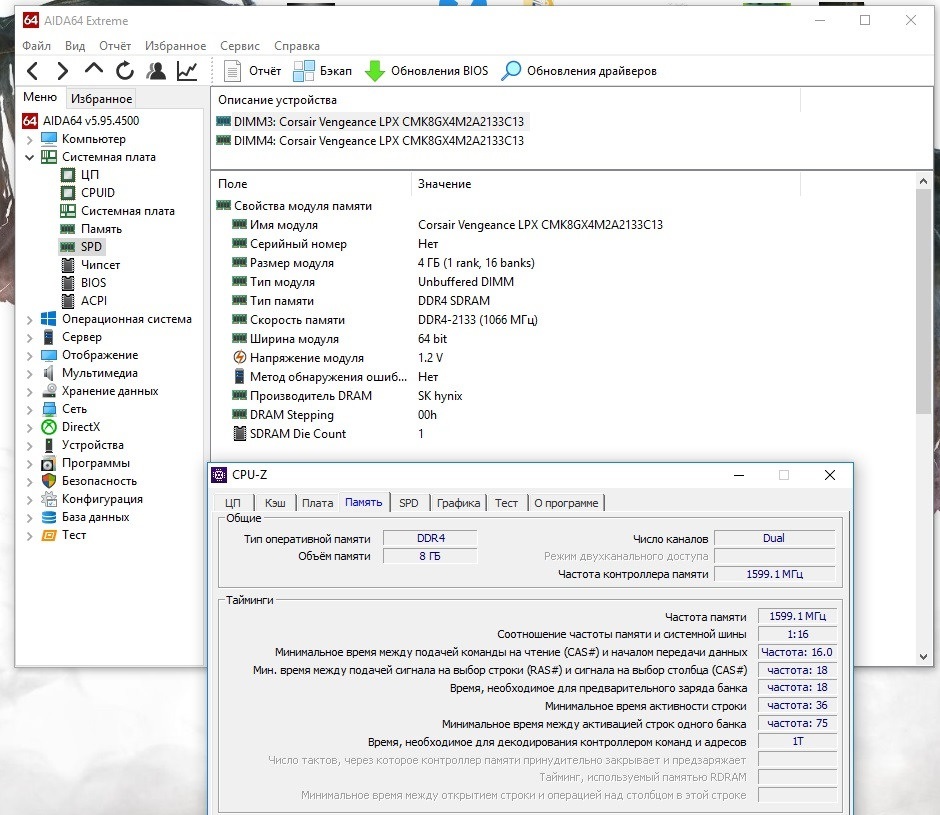Collapse the Системная плата tree node
The image size is (940, 815).
click(x=29, y=157)
